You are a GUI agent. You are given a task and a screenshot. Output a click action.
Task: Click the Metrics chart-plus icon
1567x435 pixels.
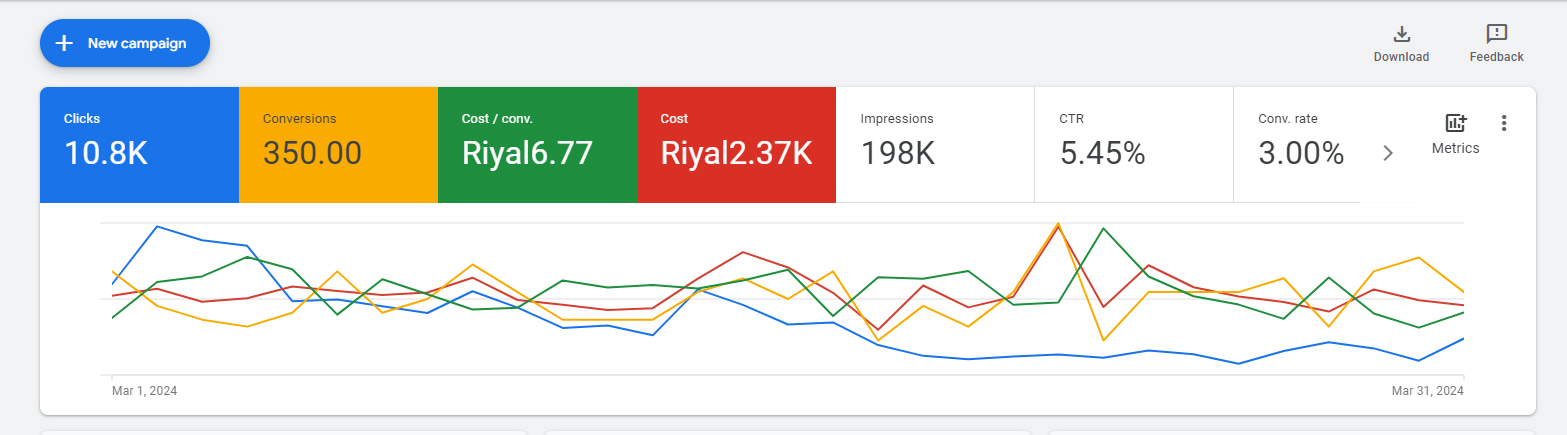coord(1455,123)
